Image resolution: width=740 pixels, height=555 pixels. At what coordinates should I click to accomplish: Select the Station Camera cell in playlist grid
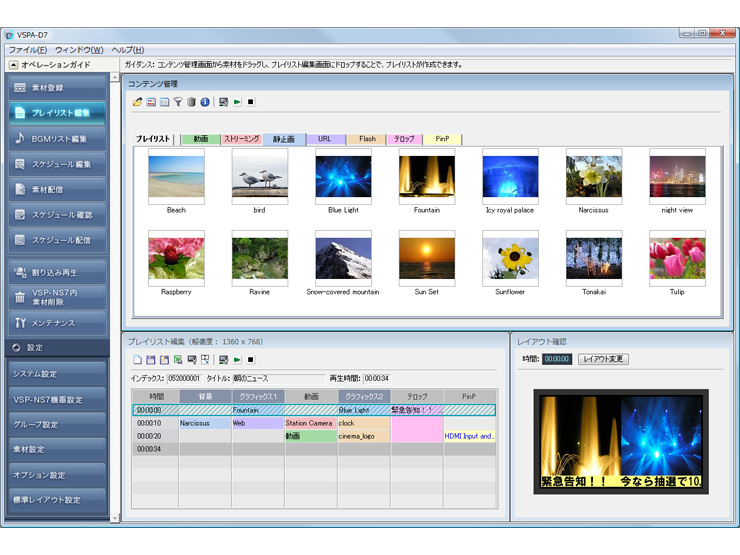(x=309, y=423)
